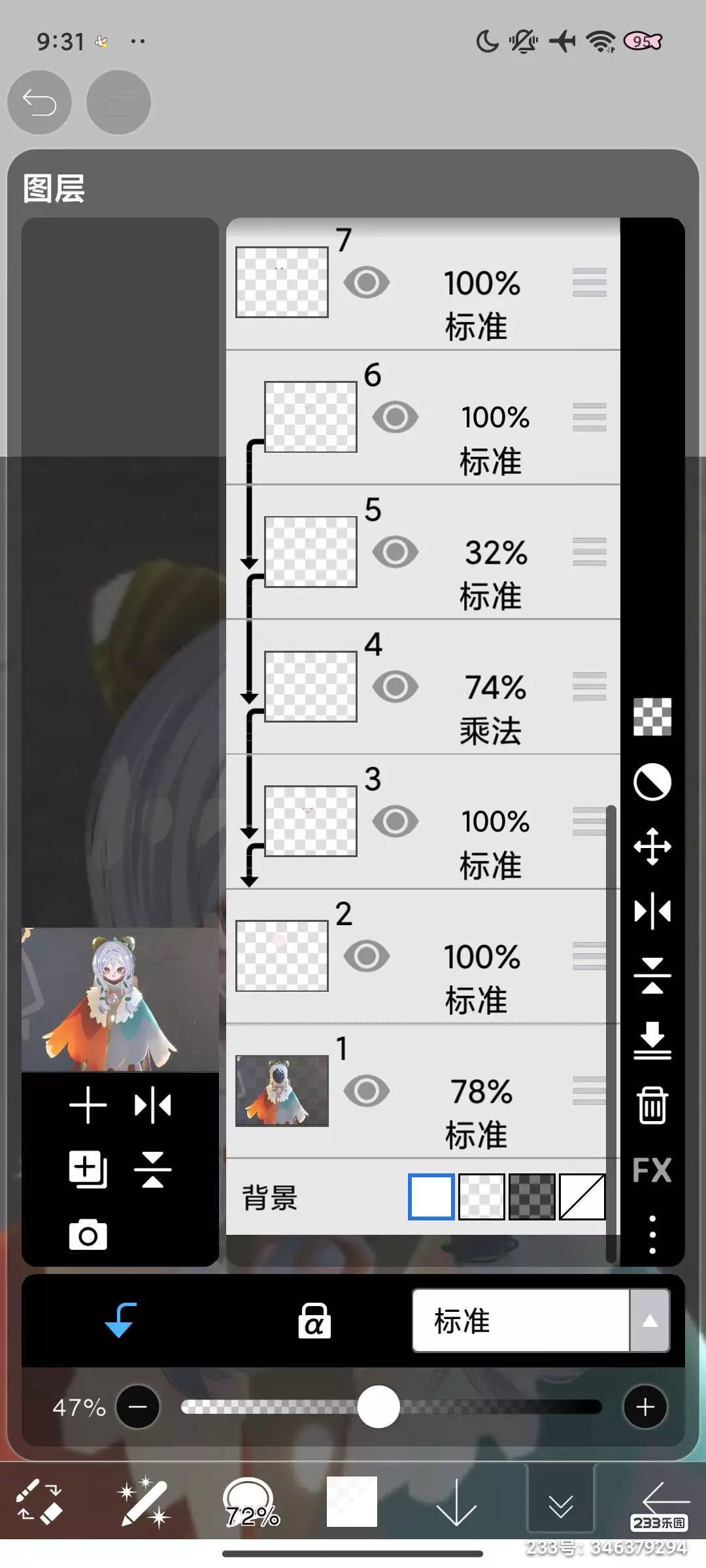This screenshot has height=1568, width=706.
Task: Click the merge down arrow in right sidebar
Action: (652, 1041)
